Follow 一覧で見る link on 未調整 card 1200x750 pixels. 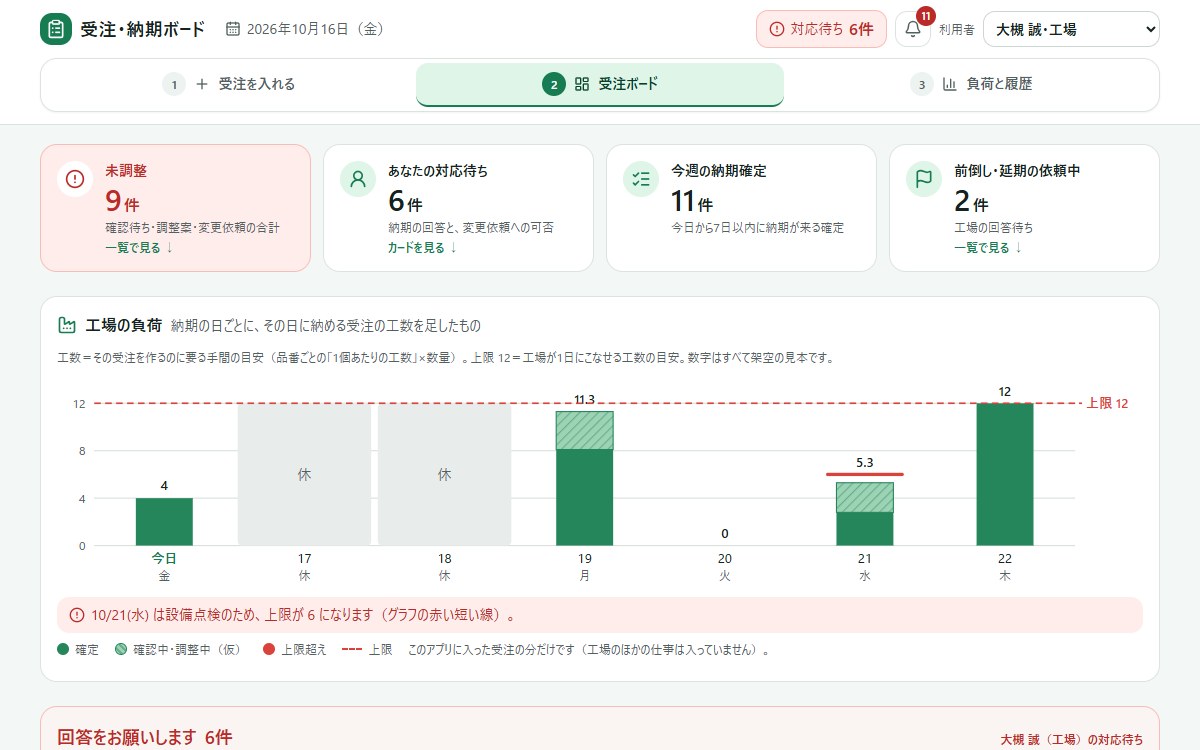[139, 248]
